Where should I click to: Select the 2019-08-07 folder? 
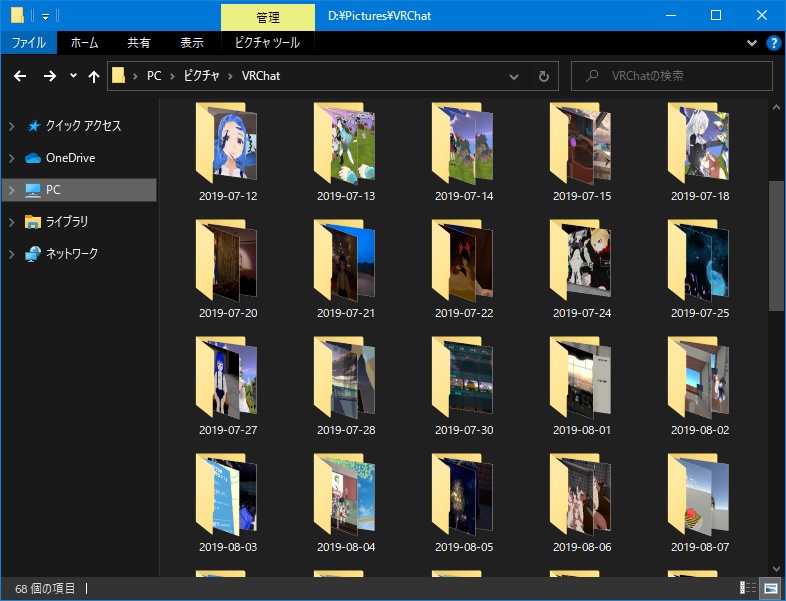[x=700, y=503]
